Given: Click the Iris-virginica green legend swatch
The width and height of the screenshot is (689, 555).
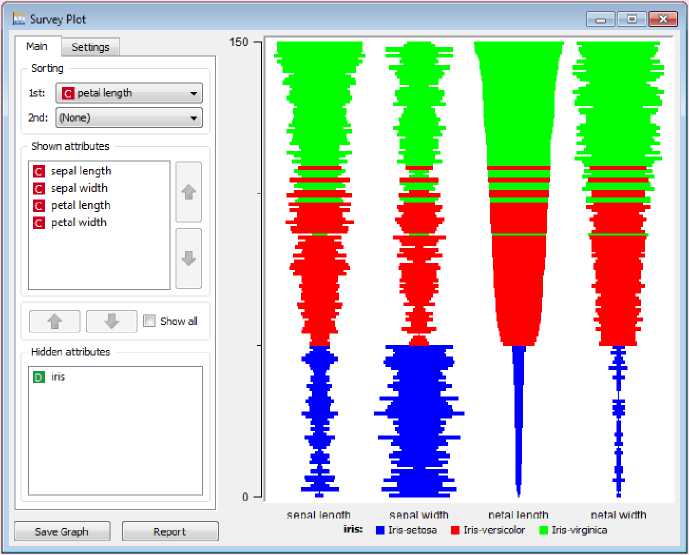Looking at the screenshot, I should [x=543, y=530].
